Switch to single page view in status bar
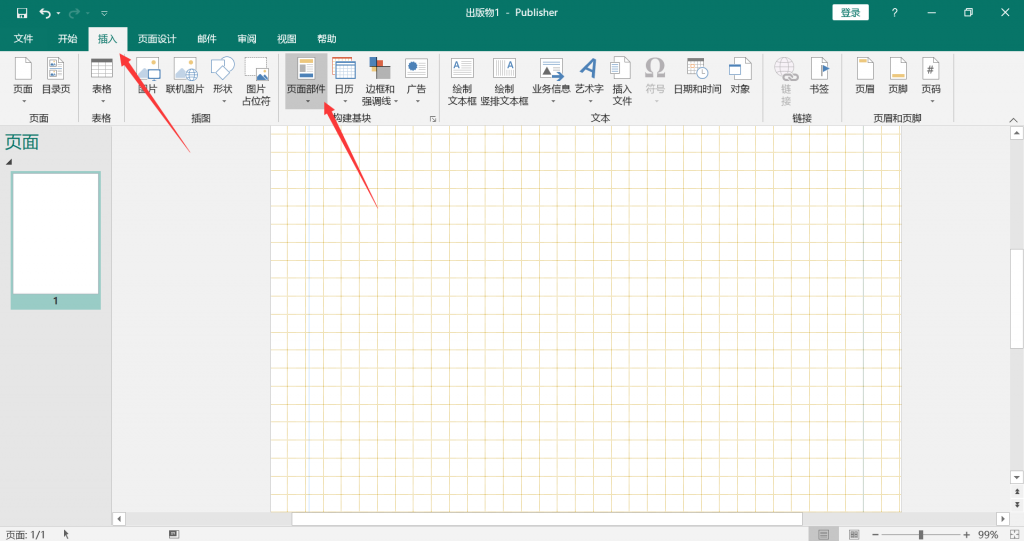The image size is (1024, 541). [824, 534]
